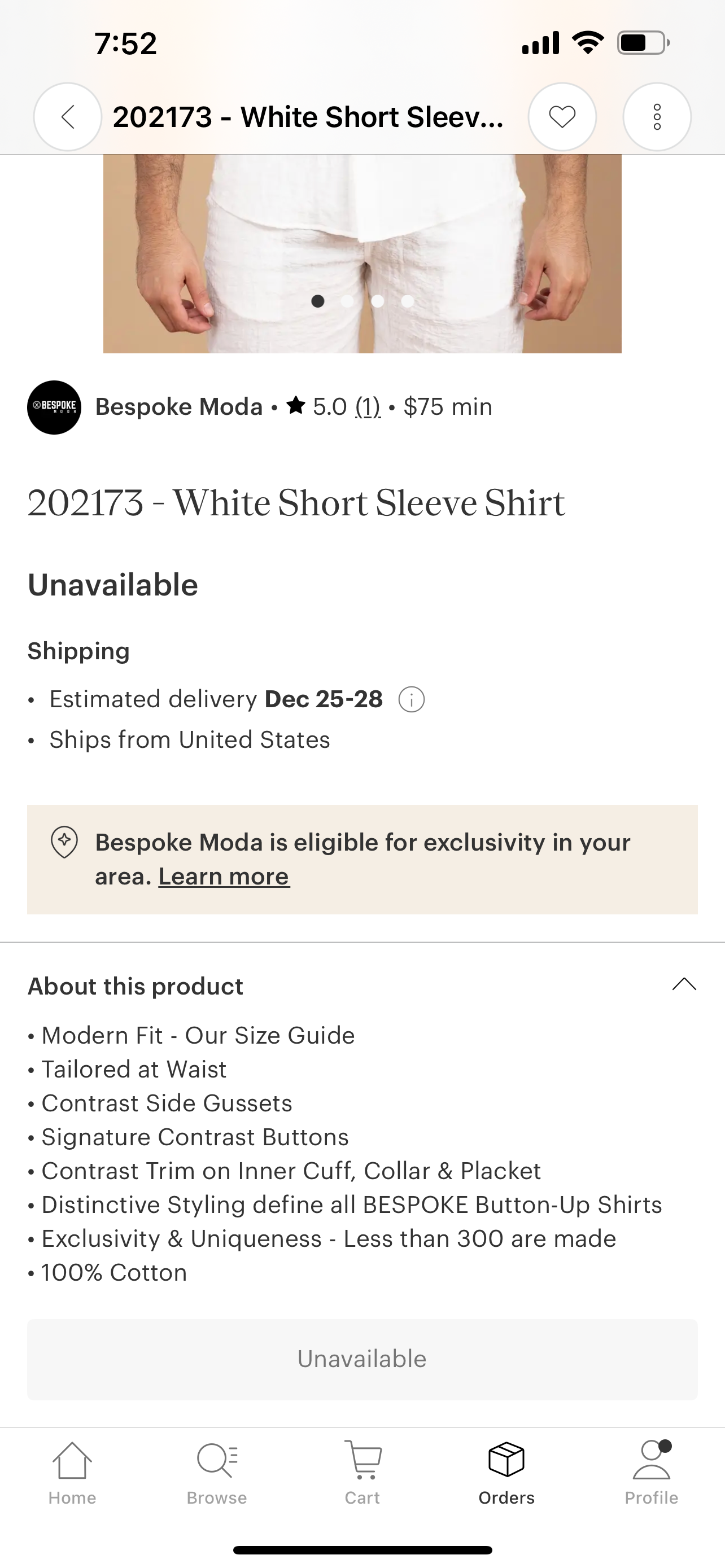Tap the back arrow button
Viewport: 725px width, 1568px height.
point(68,117)
